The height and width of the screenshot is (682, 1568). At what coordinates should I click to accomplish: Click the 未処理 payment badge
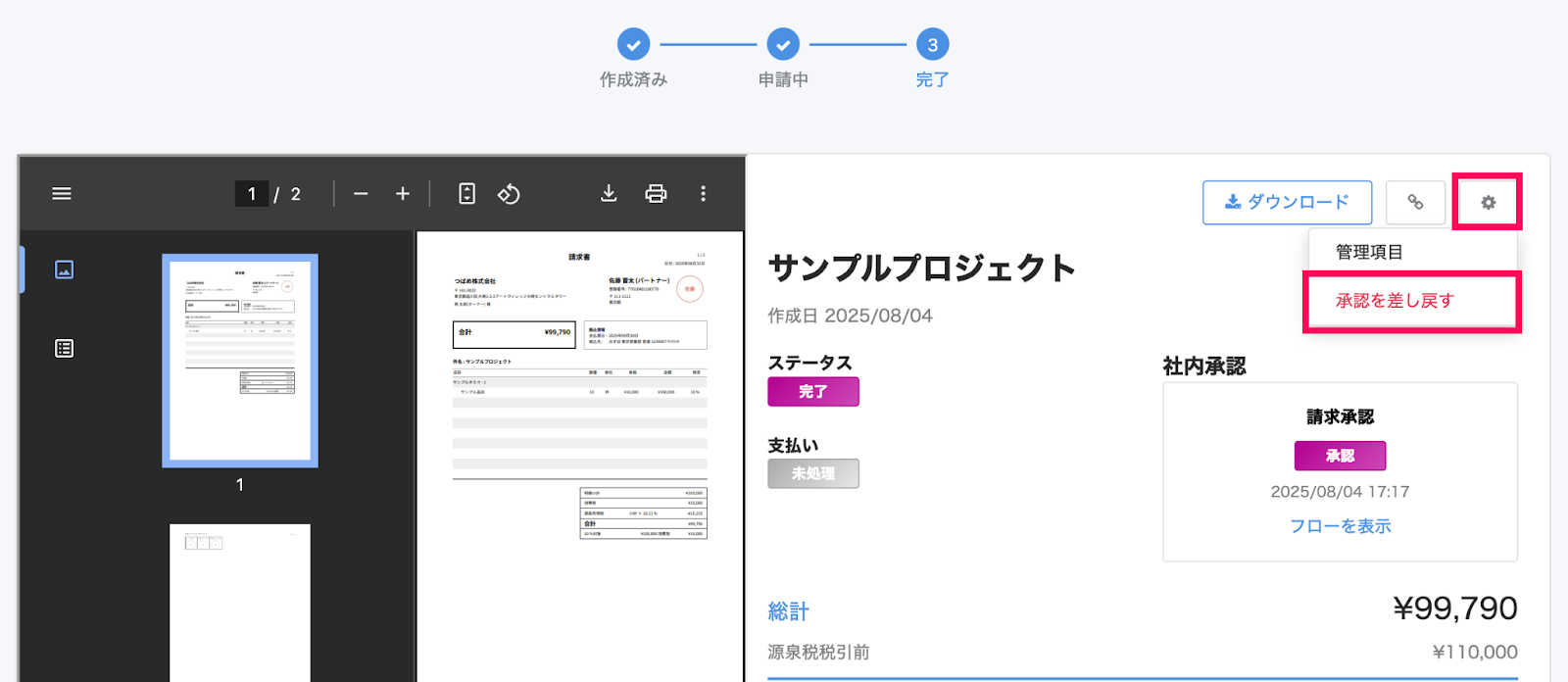coord(813,473)
